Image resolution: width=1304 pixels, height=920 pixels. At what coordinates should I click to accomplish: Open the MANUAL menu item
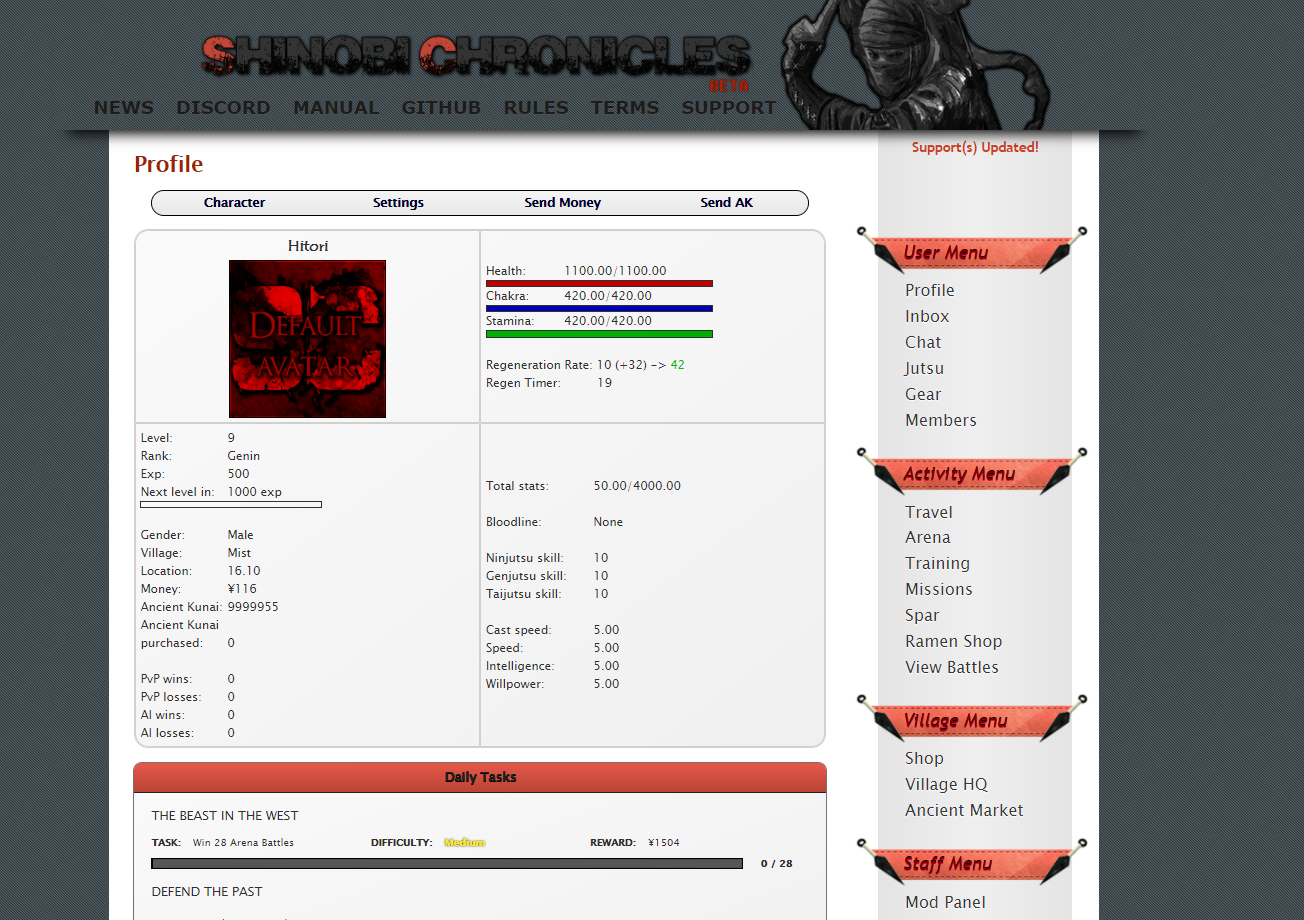pyautogui.click(x=336, y=107)
